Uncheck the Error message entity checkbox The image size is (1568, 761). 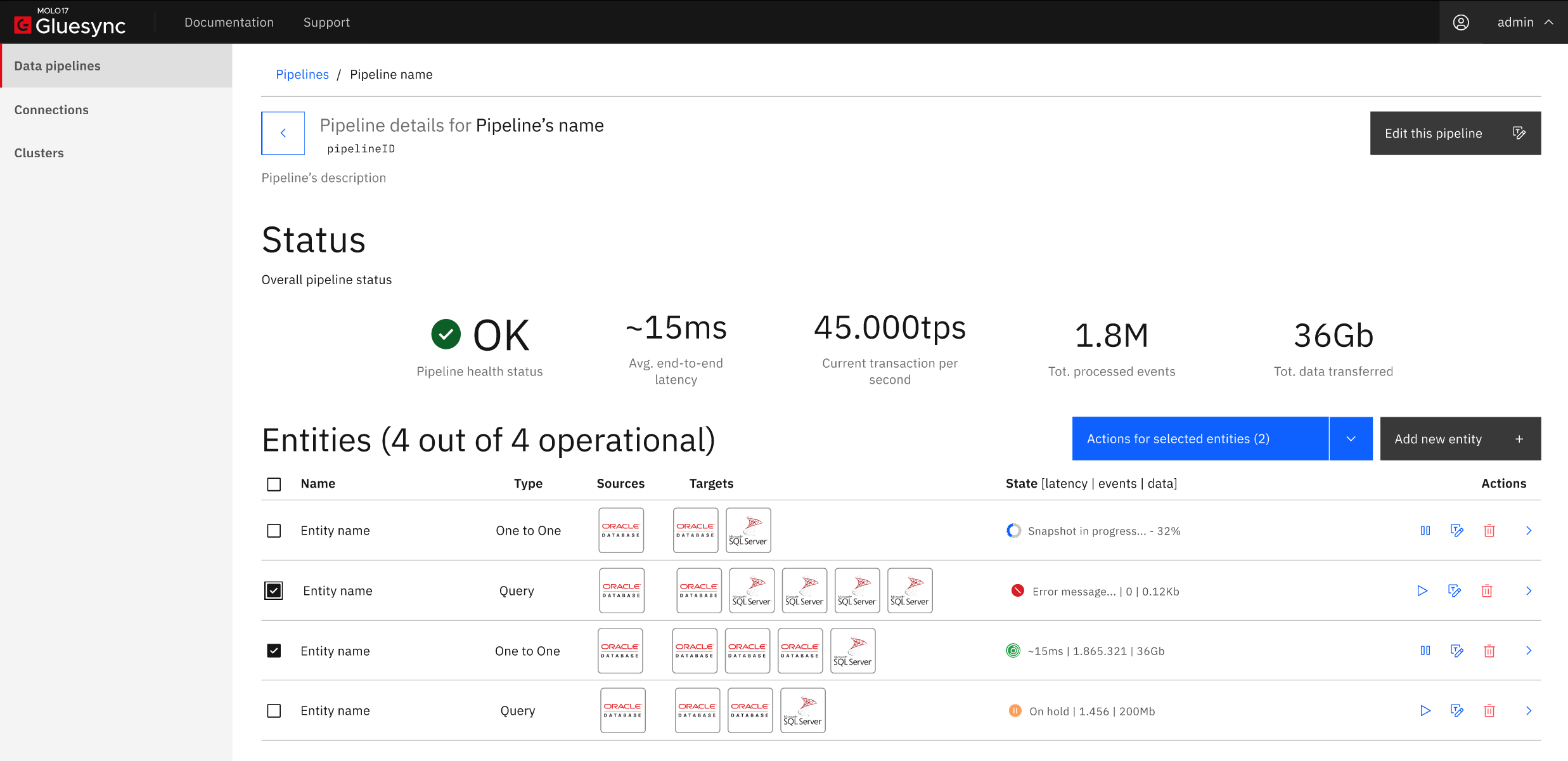point(274,590)
